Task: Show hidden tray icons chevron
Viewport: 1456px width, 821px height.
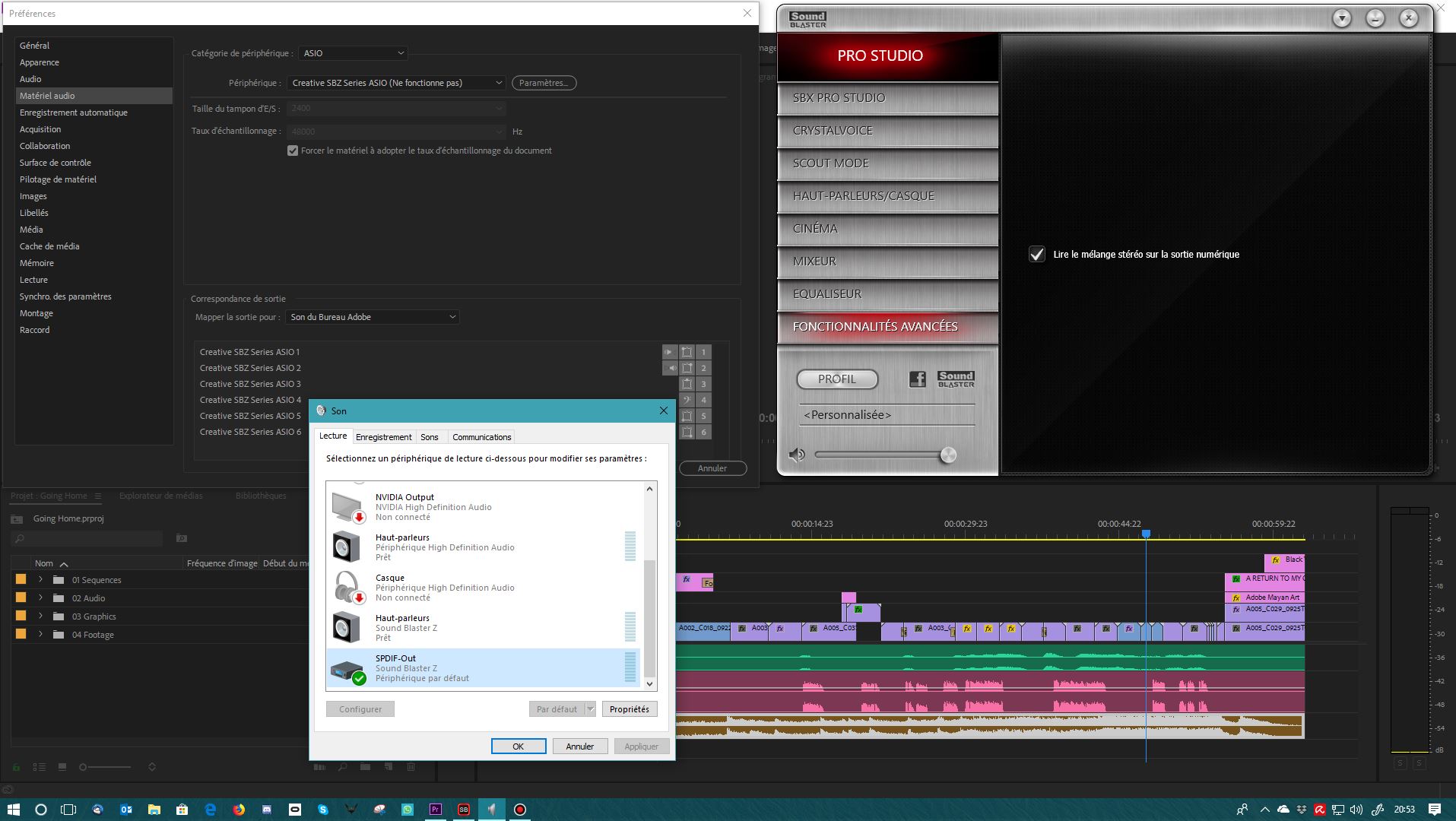Action: [1264, 810]
